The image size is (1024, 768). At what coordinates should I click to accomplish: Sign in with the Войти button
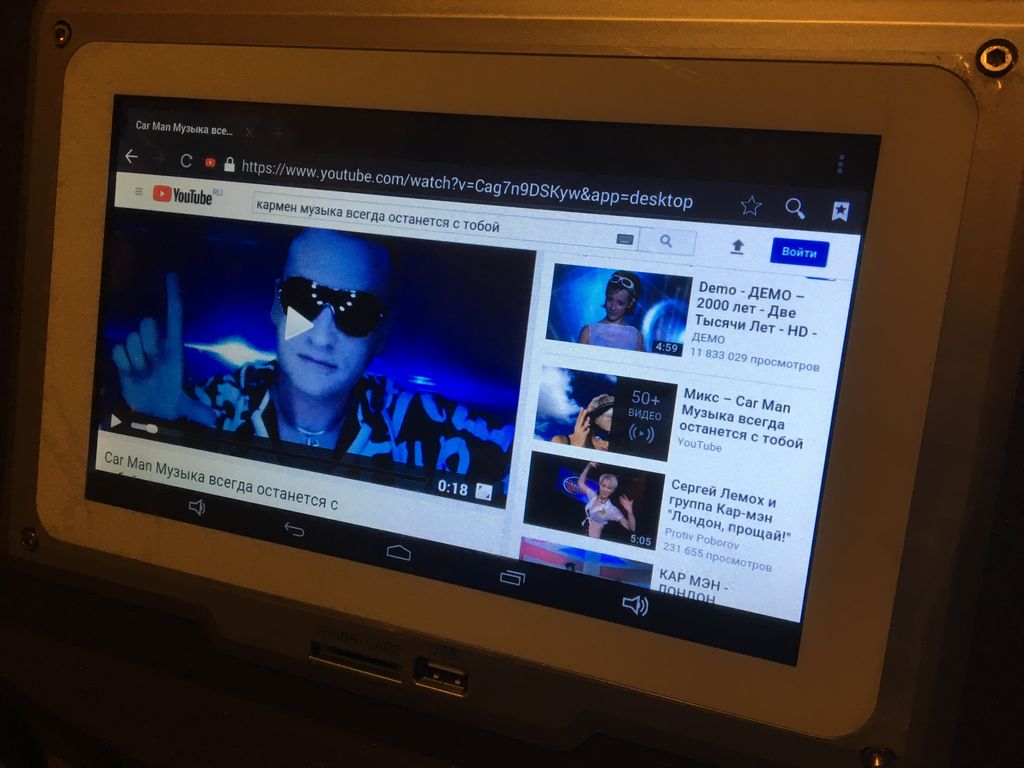pos(799,252)
